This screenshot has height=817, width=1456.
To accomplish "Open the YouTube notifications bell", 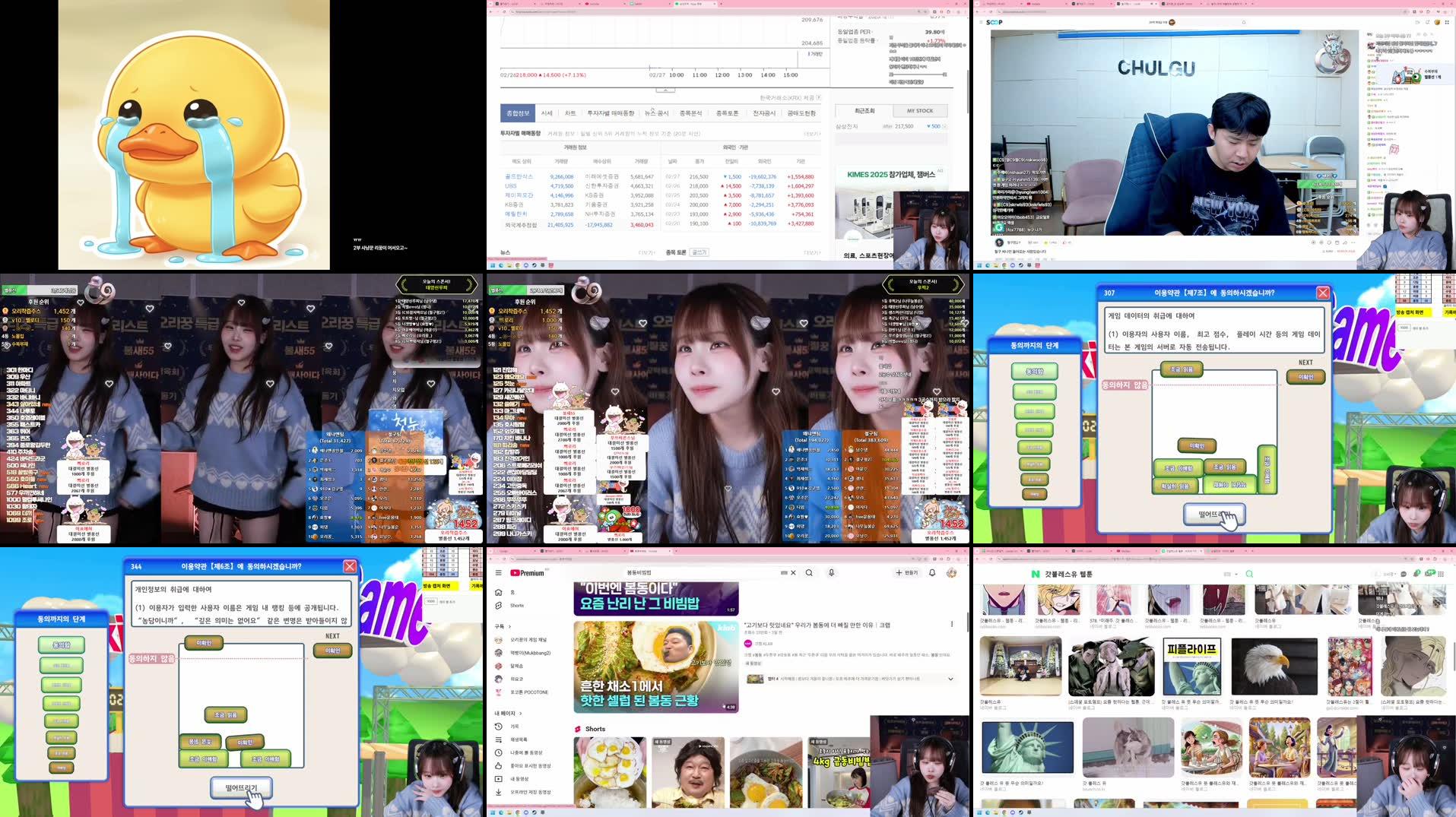I will click(x=931, y=572).
